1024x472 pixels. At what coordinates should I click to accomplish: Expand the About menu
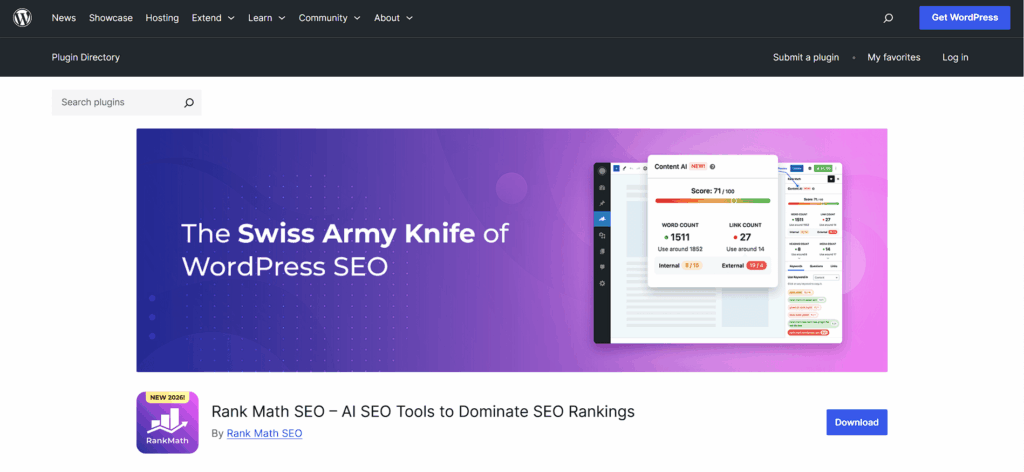coord(393,18)
